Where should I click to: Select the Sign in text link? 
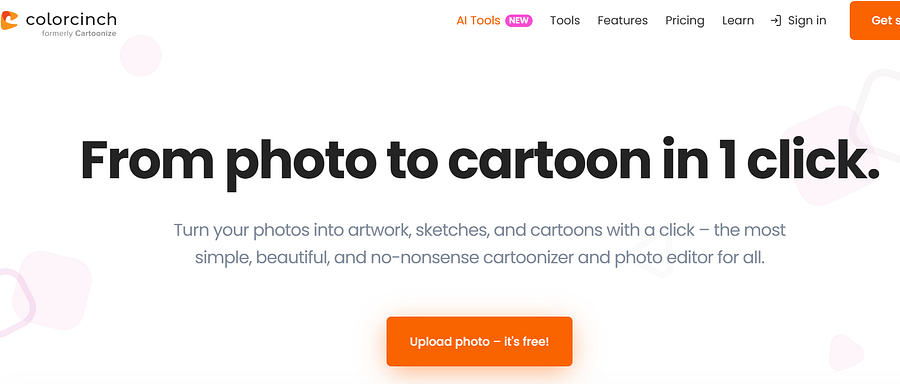pos(807,21)
